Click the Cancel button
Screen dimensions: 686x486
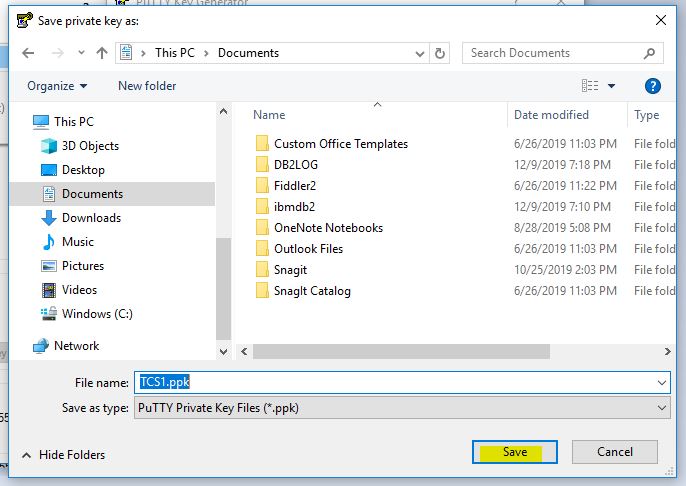pos(615,452)
